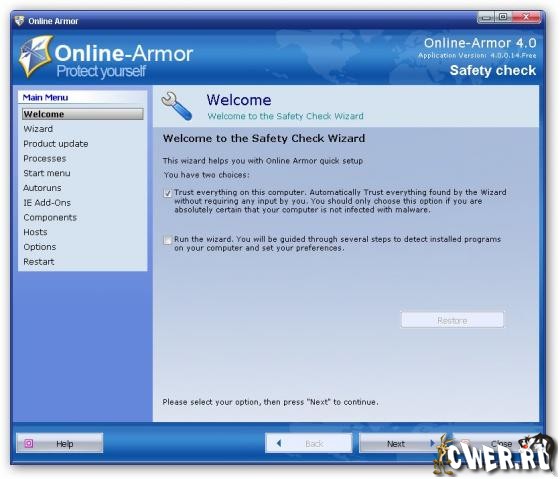Open Options from the sidebar

pyautogui.click(x=40, y=247)
